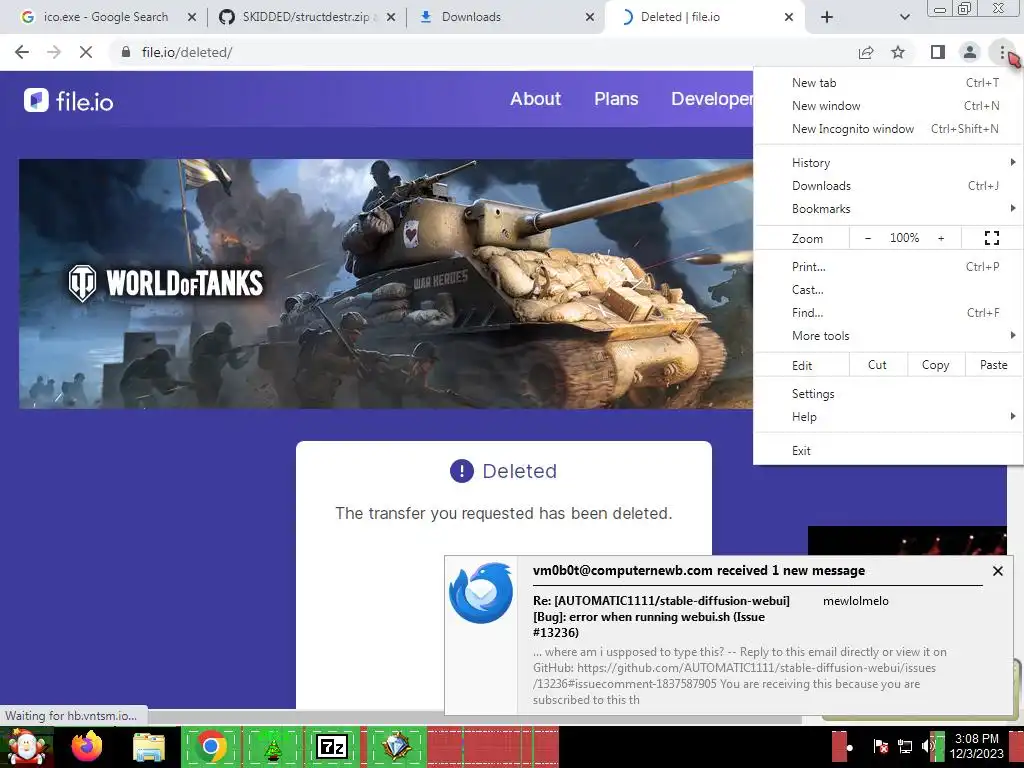The image size is (1024, 768).
Task: Click the World of Tanks banner ad
Action: pyautogui.click(x=385, y=284)
